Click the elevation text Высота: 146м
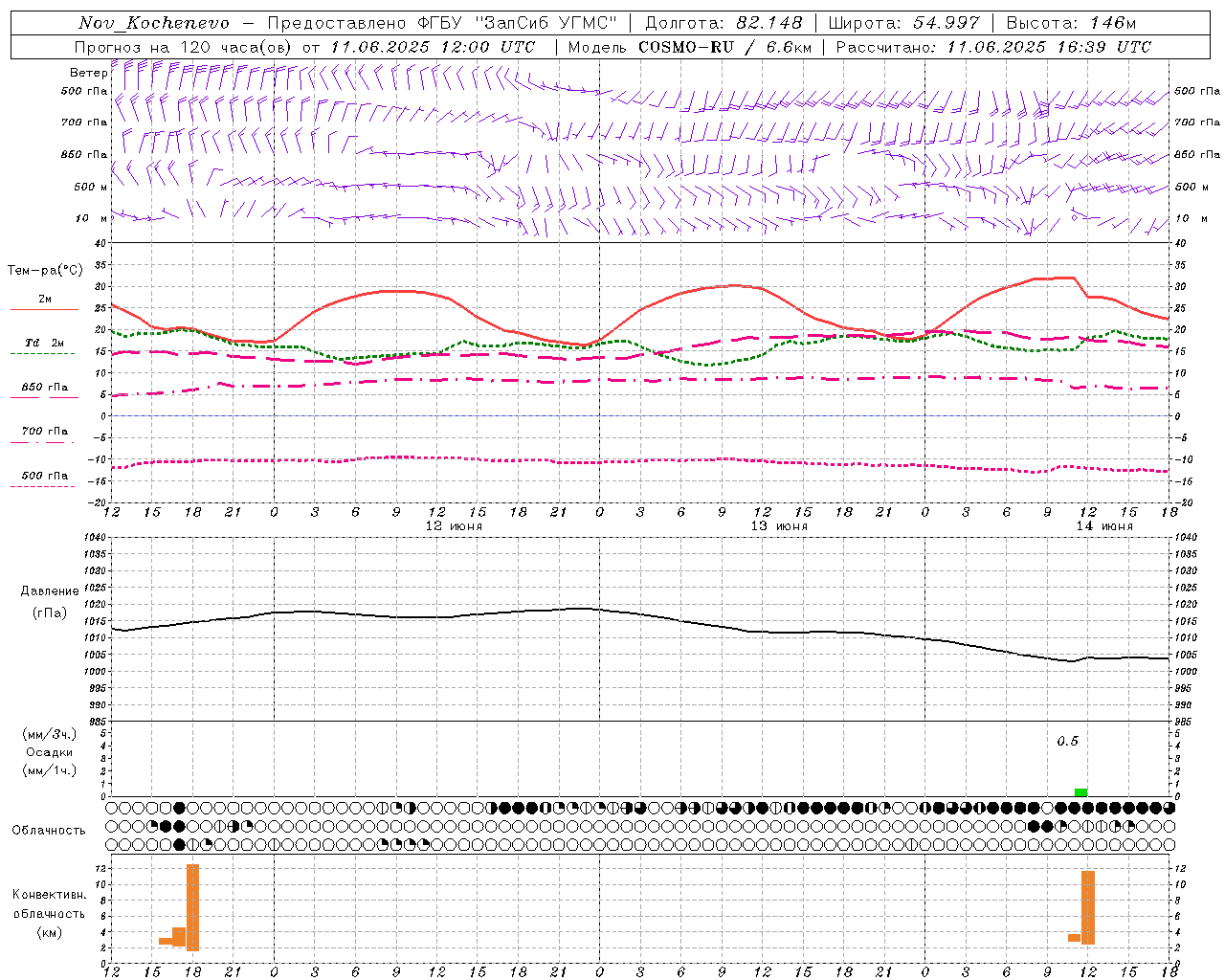The image size is (1225, 980). click(1071, 23)
